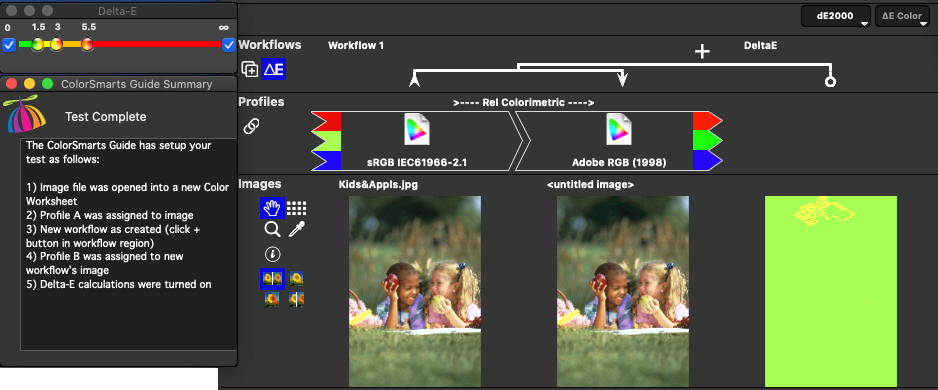Click the sRGB IEC61966-2.1 profile icon
This screenshot has width=938, height=390.
pos(416,129)
